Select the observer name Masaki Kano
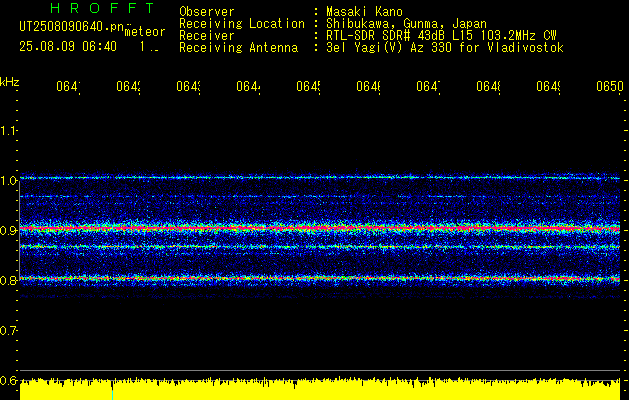Image resolution: width=629 pixels, height=400 pixels. [x=364, y=12]
